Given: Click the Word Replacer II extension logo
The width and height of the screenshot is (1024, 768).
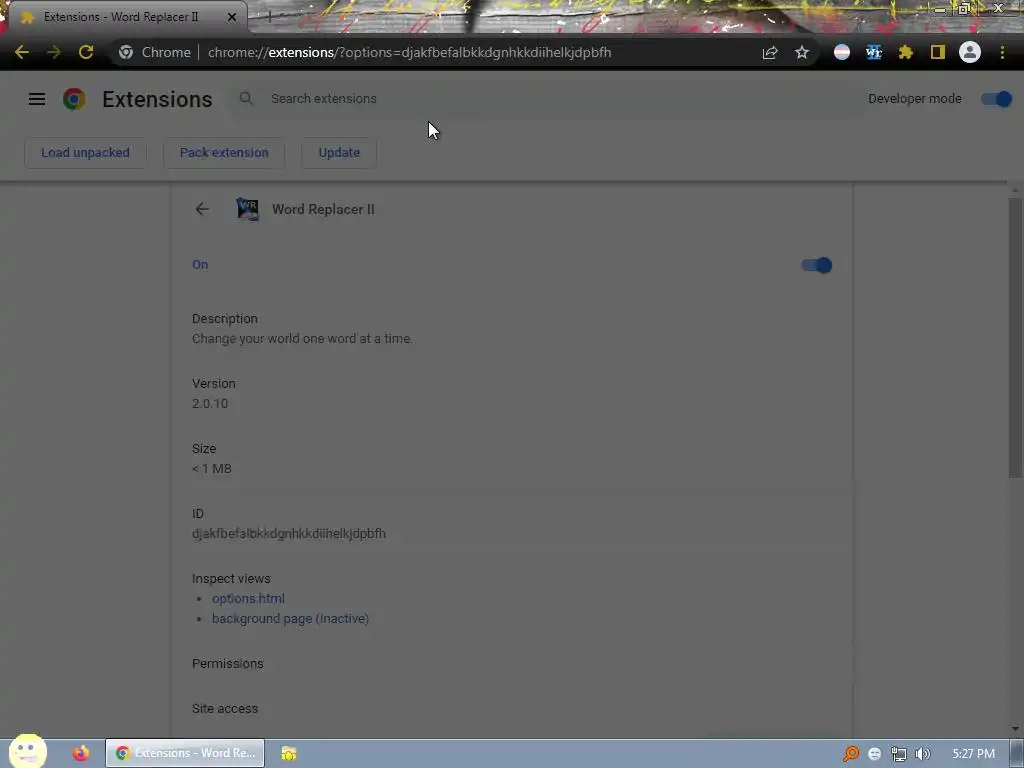Looking at the screenshot, I should point(247,209).
